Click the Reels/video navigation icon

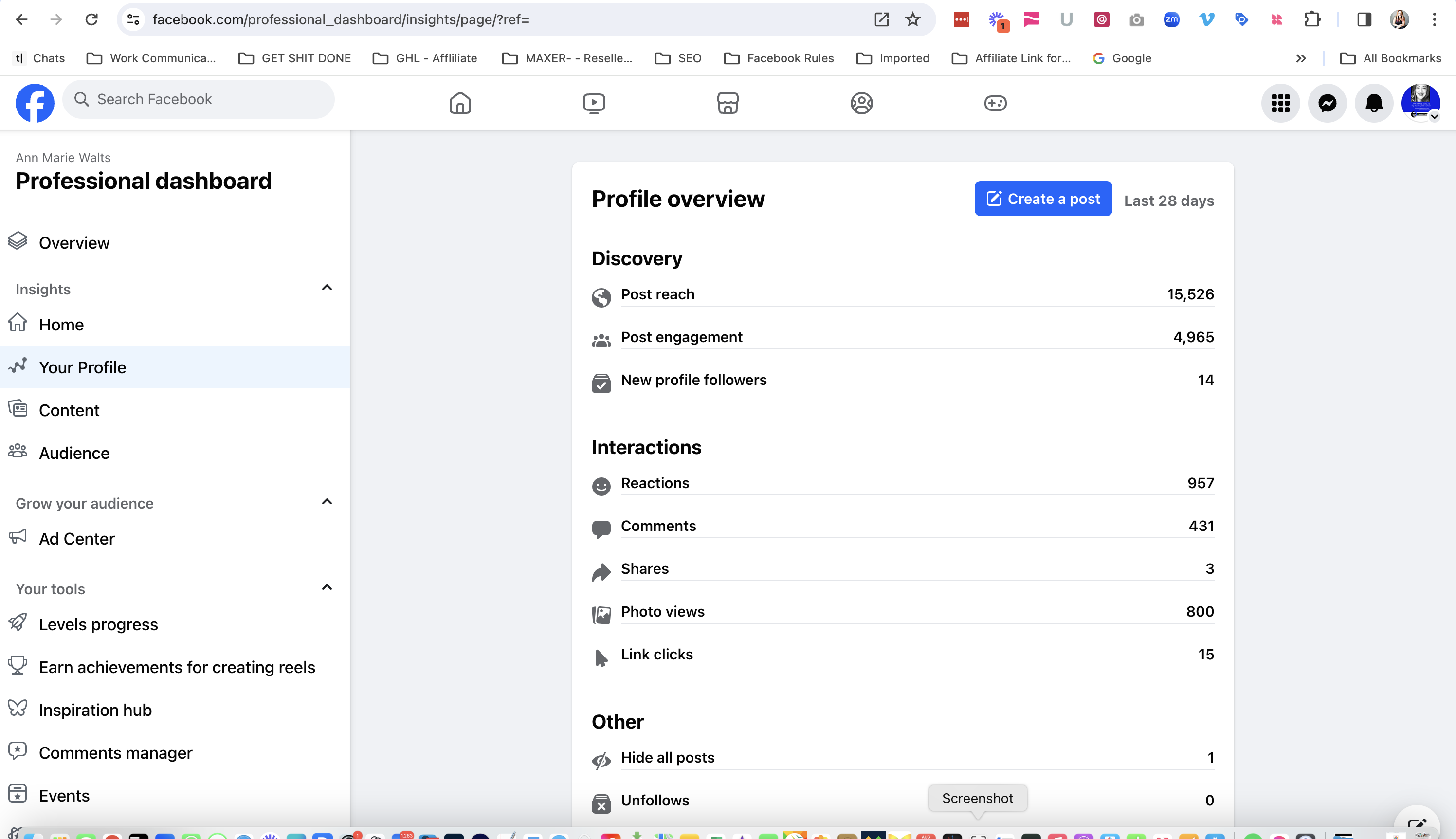[593, 102]
